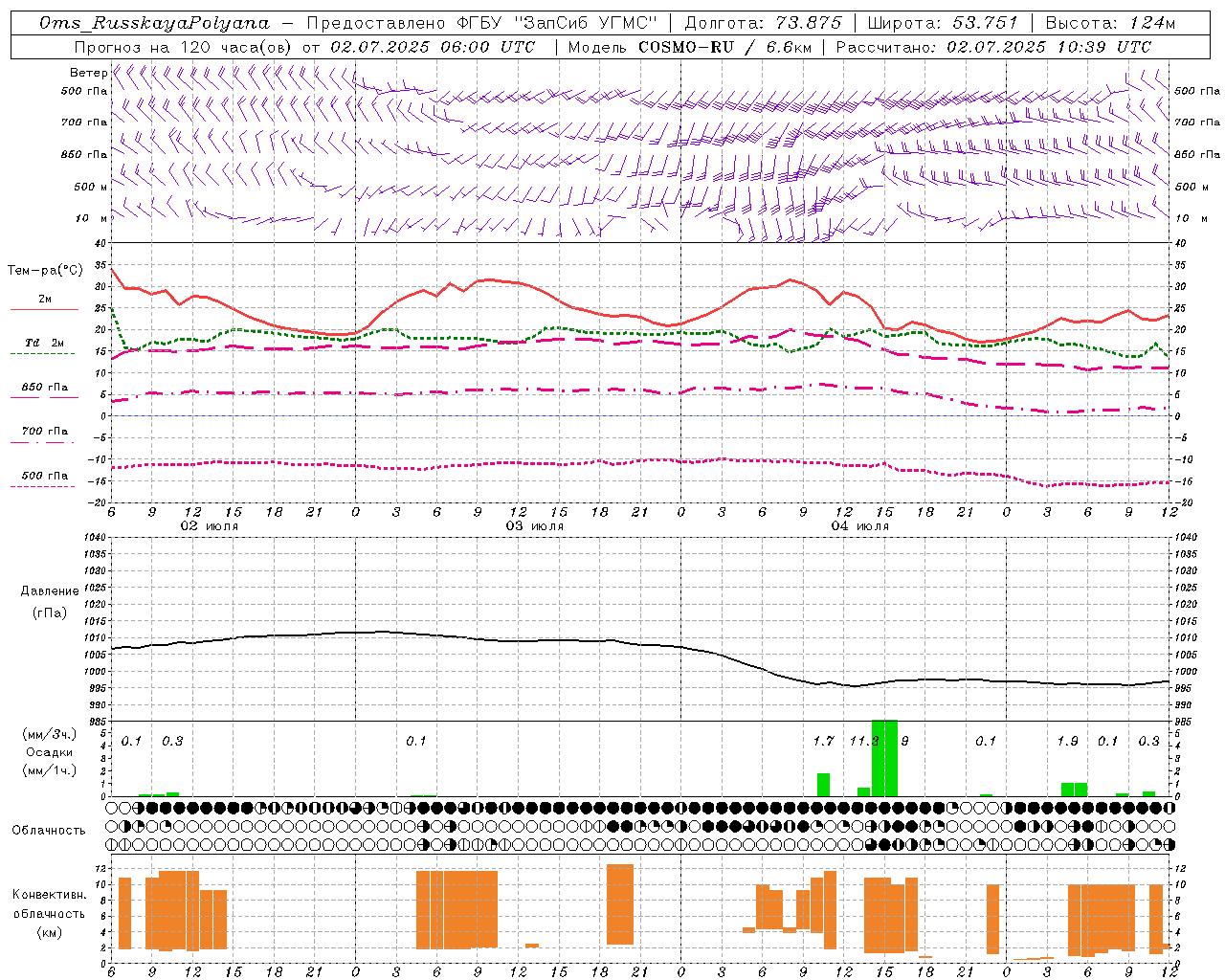Click the computed timestamp Рассчитано: 02.07.2025 10:39 UTC

pos(993,47)
